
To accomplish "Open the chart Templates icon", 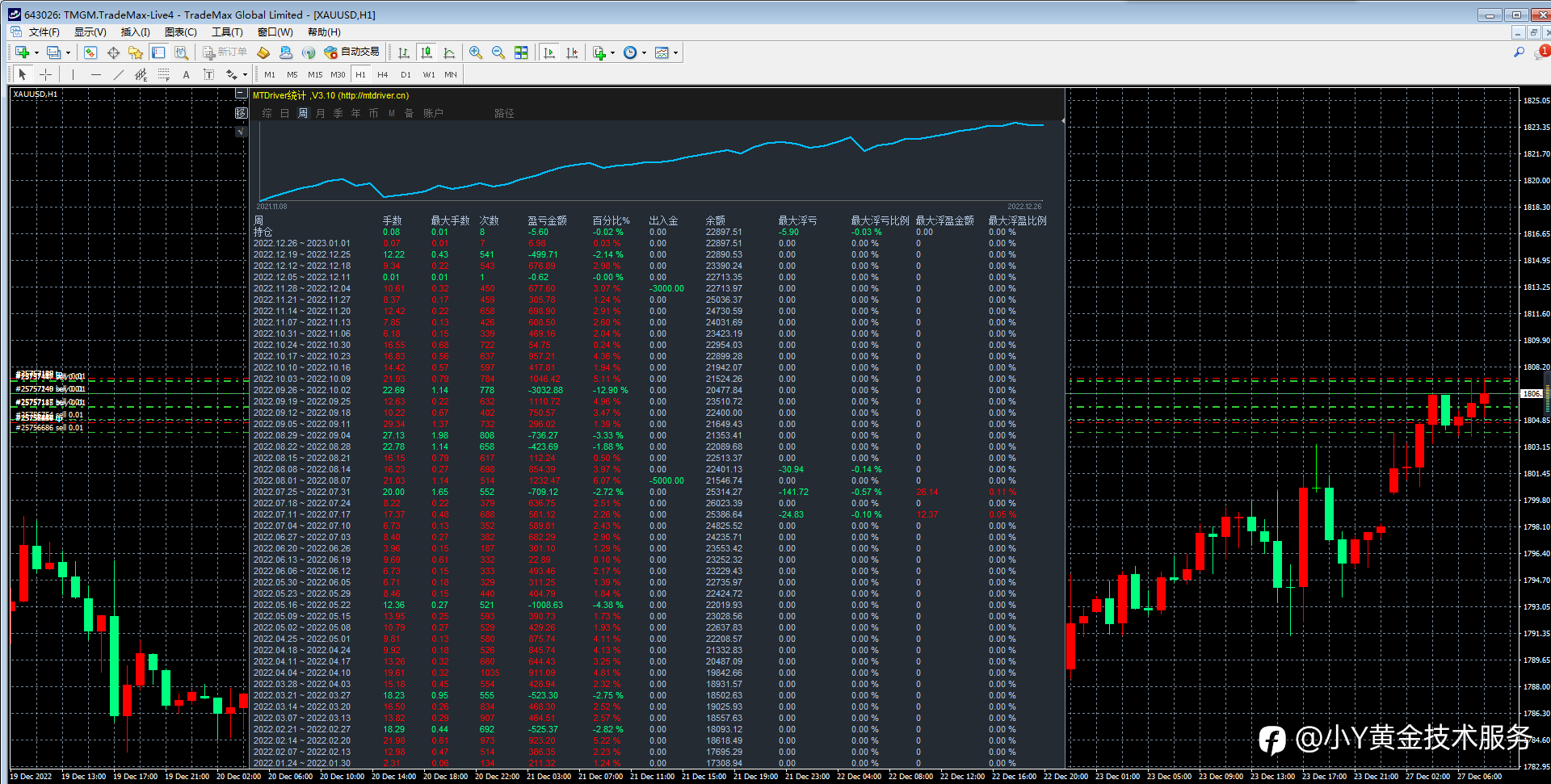I will [662, 52].
